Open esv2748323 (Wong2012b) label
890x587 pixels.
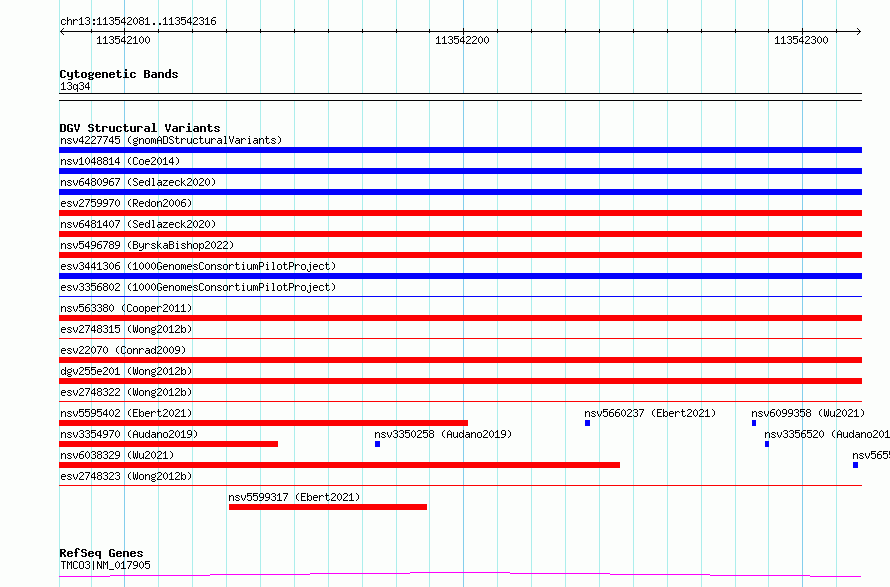[126, 476]
